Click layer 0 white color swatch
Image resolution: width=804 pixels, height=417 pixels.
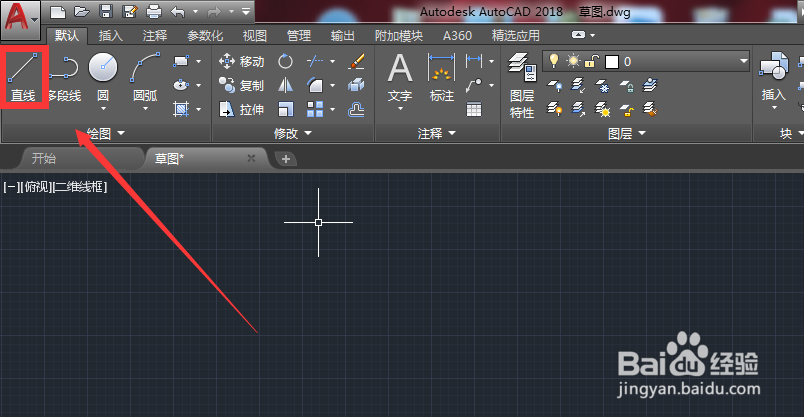(612, 62)
